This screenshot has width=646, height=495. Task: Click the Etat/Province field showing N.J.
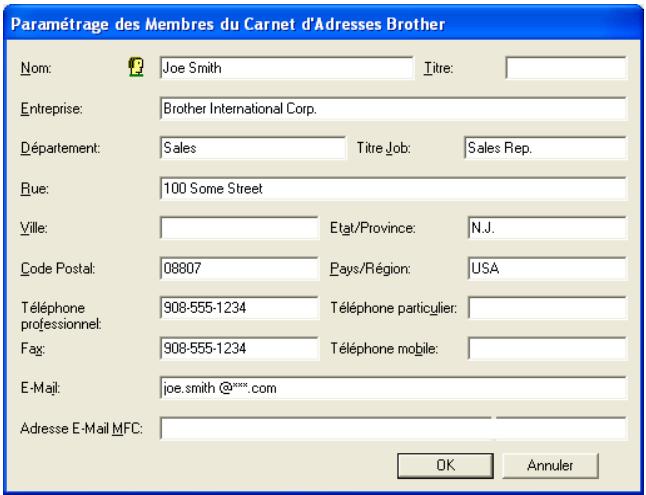(x=548, y=228)
